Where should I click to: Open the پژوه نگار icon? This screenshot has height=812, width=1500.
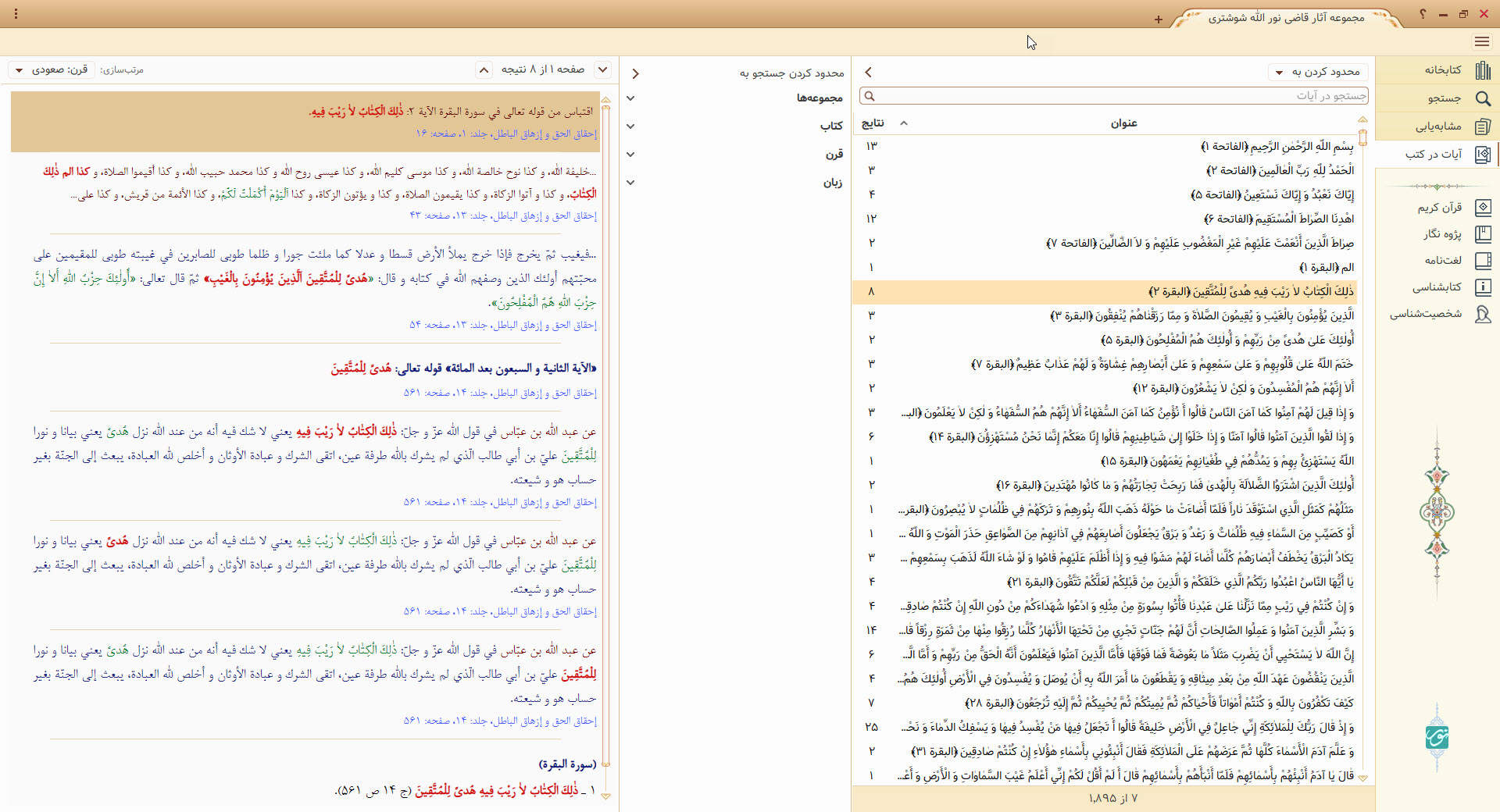point(1483,234)
